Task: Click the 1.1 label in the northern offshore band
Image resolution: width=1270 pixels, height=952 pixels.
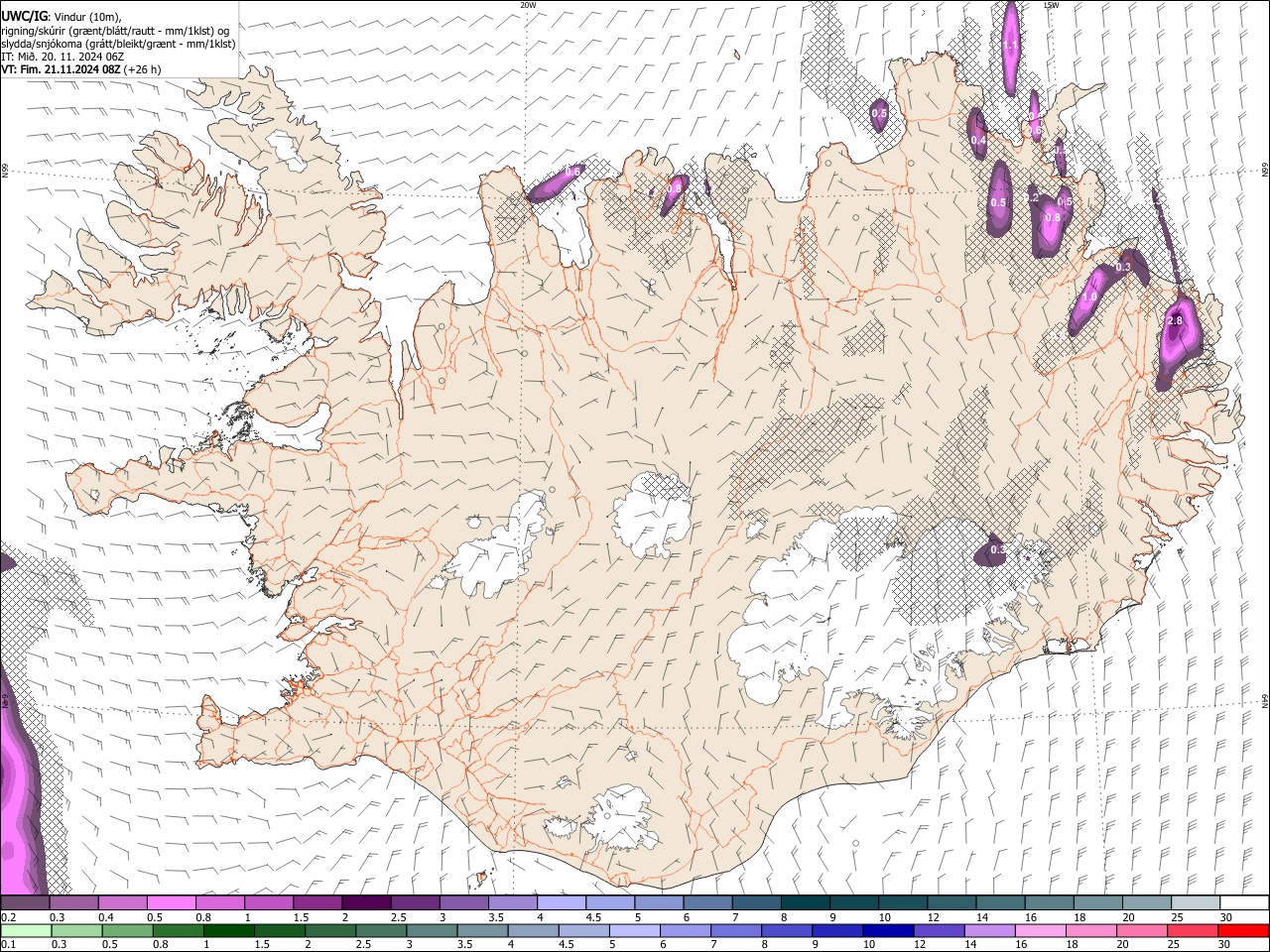Action: 1010,46
